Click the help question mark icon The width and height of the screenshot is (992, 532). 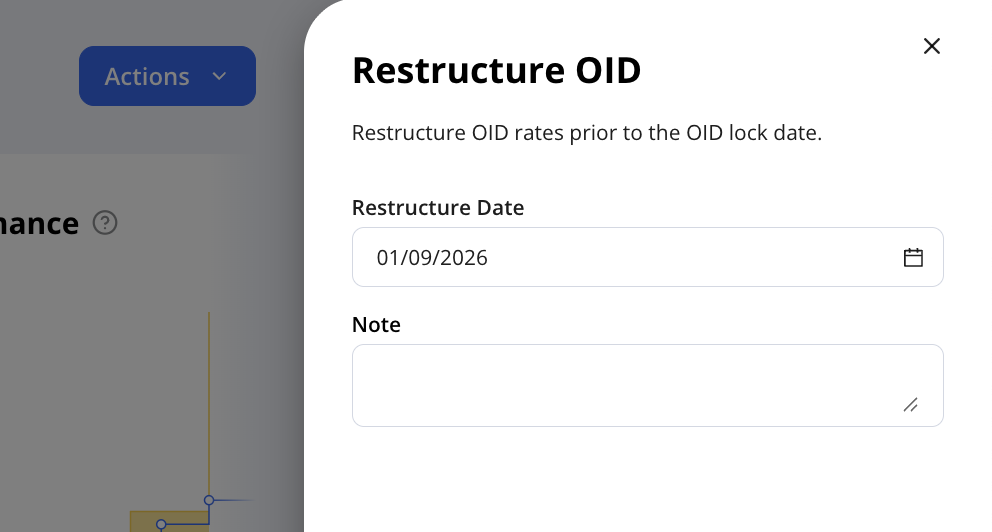(105, 223)
